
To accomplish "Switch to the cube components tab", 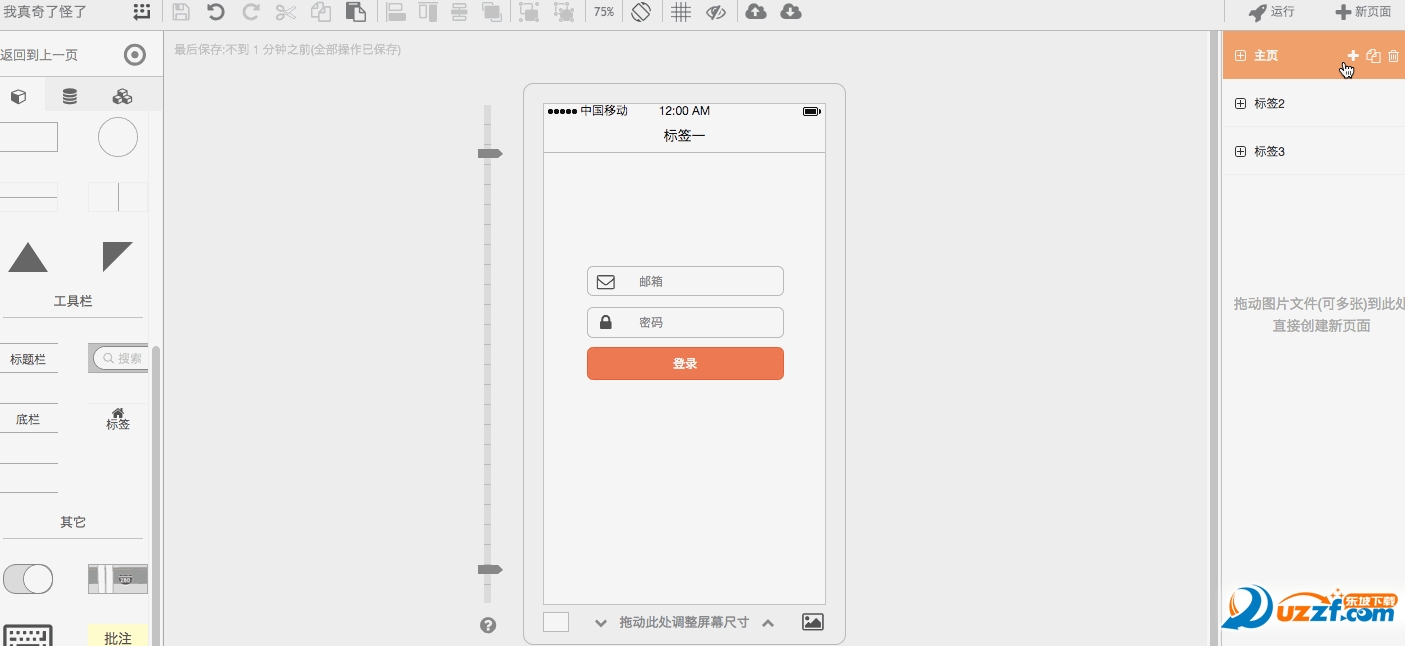I will coord(19,97).
